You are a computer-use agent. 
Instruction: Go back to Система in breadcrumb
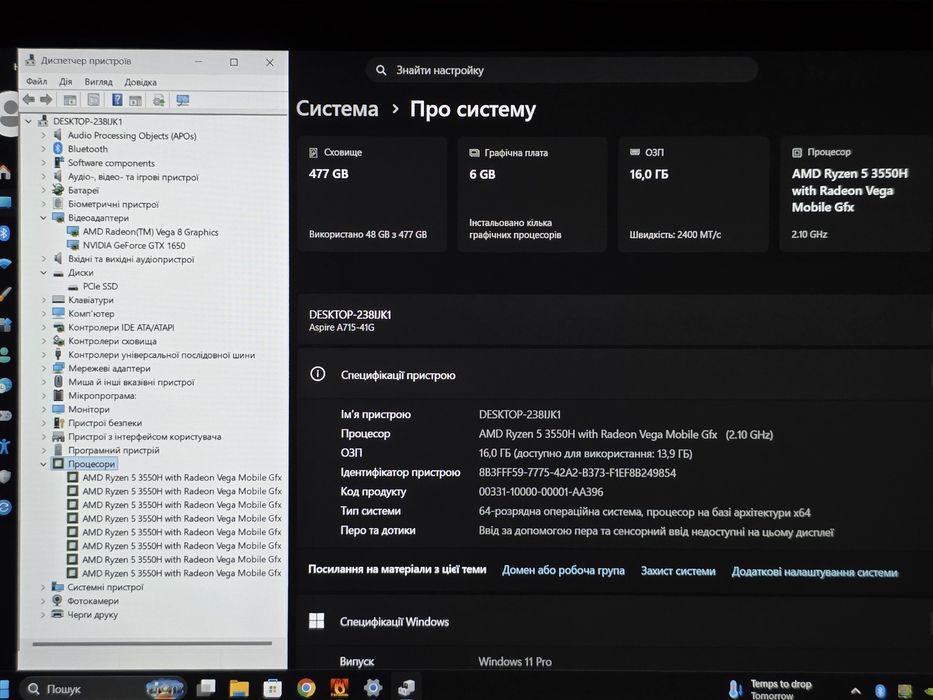point(337,109)
